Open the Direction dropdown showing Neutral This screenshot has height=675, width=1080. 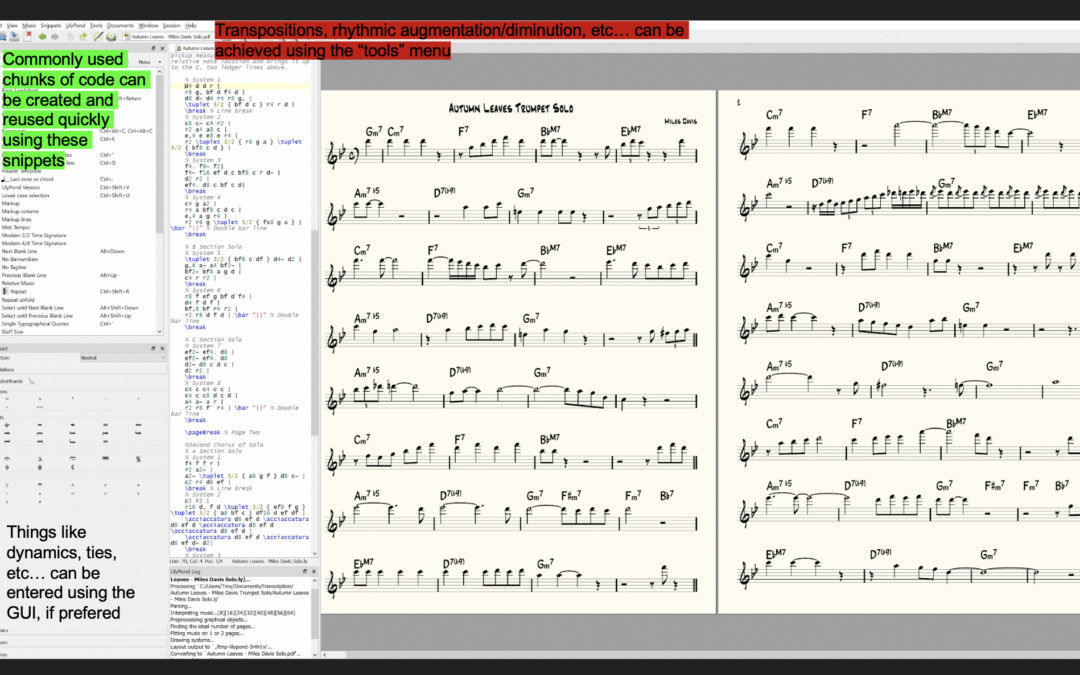pos(123,357)
